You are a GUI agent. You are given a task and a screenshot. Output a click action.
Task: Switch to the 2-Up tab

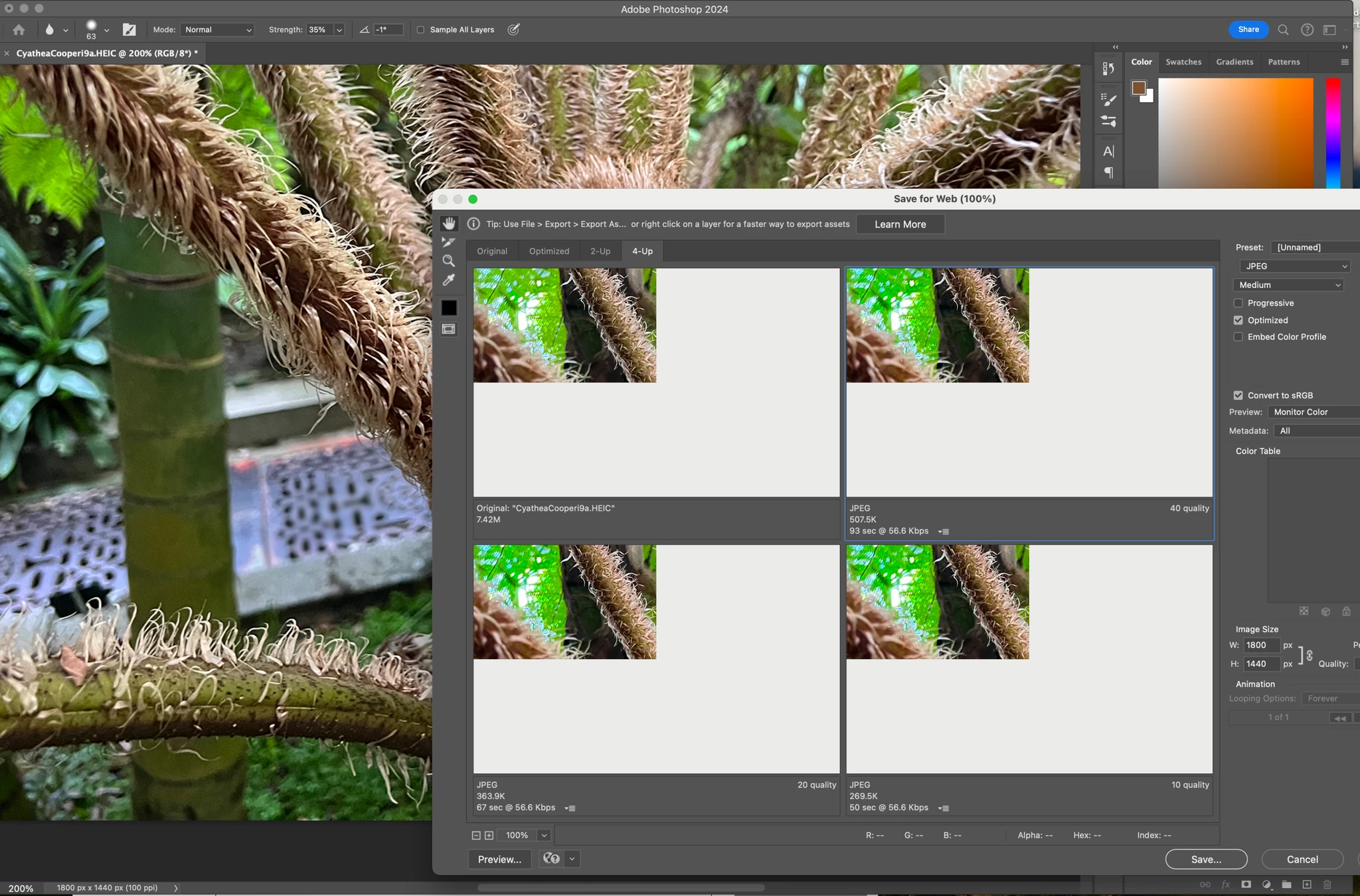[600, 252]
